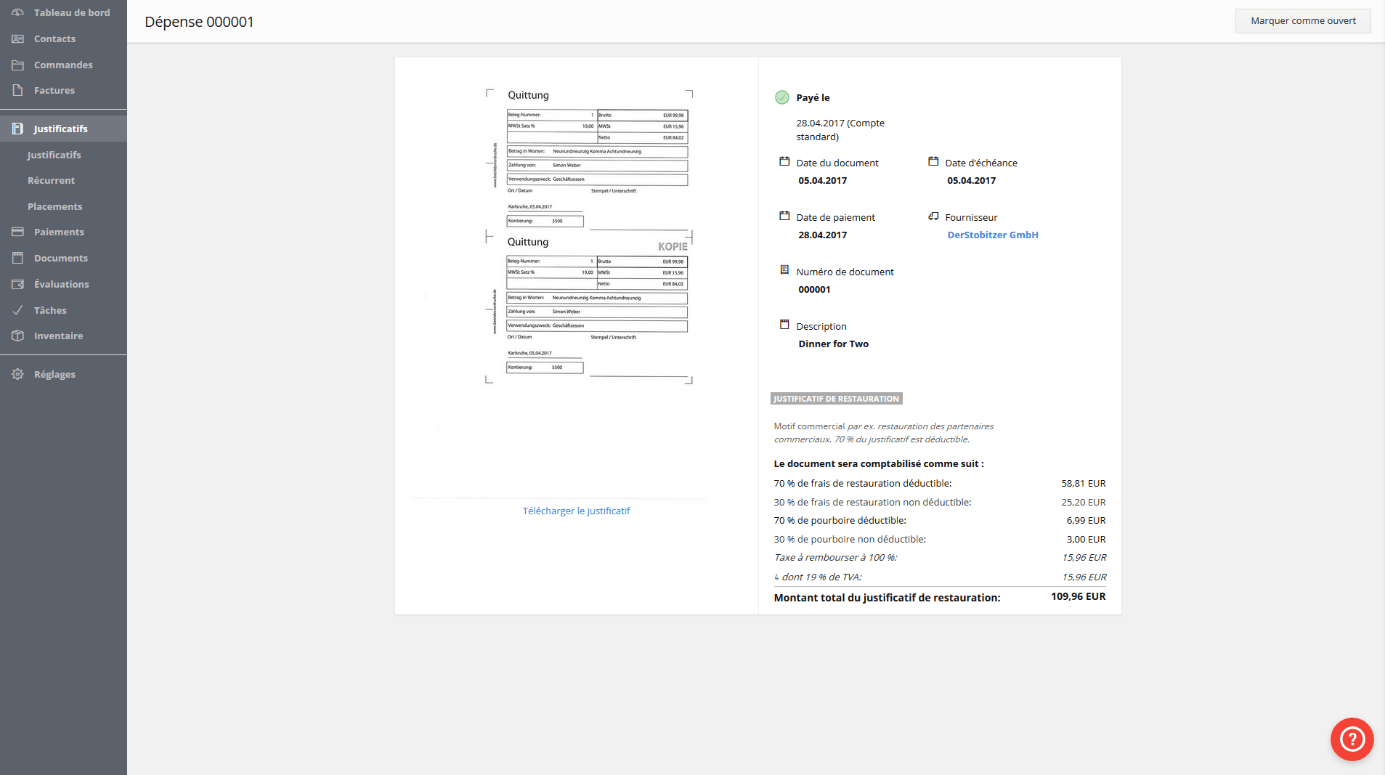1385x775 pixels.
Task: Open the DerStobitzer GmbH supplier link
Action: click(993, 235)
